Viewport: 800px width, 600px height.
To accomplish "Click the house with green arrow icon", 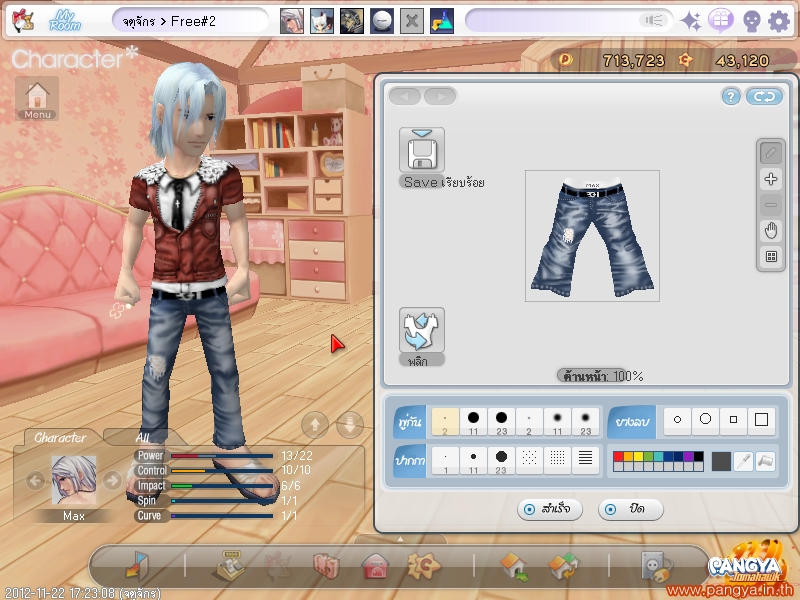I will pos(514,566).
